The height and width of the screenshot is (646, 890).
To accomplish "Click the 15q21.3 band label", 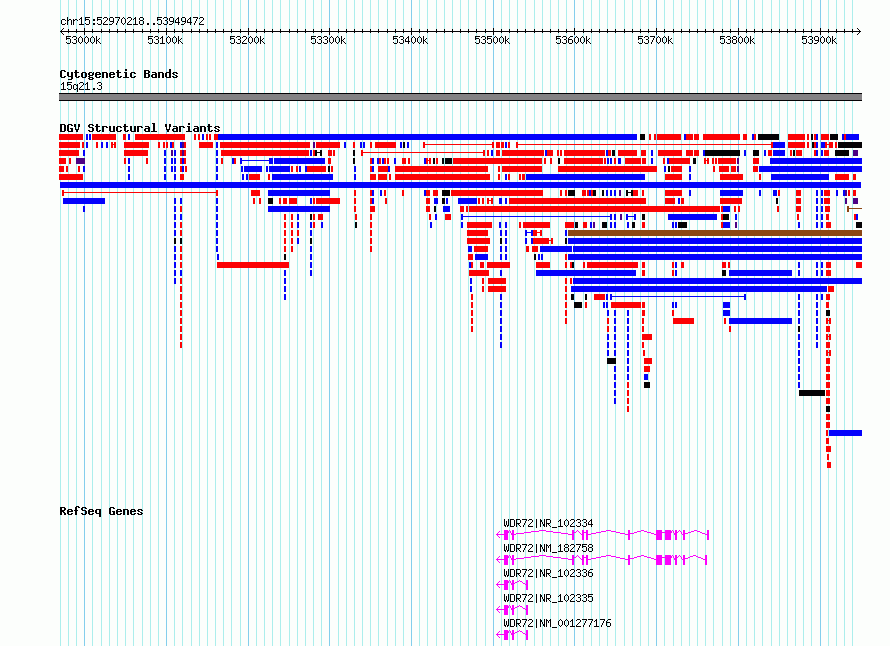I will click(81, 86).
